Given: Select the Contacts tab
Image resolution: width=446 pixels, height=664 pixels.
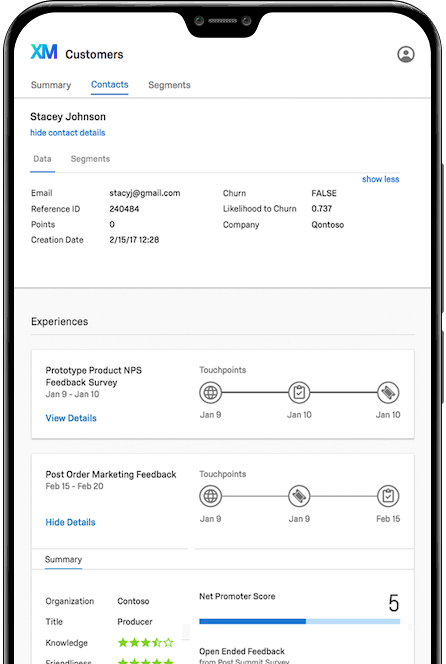Looking at the screenshot, I should pos(110,84).
